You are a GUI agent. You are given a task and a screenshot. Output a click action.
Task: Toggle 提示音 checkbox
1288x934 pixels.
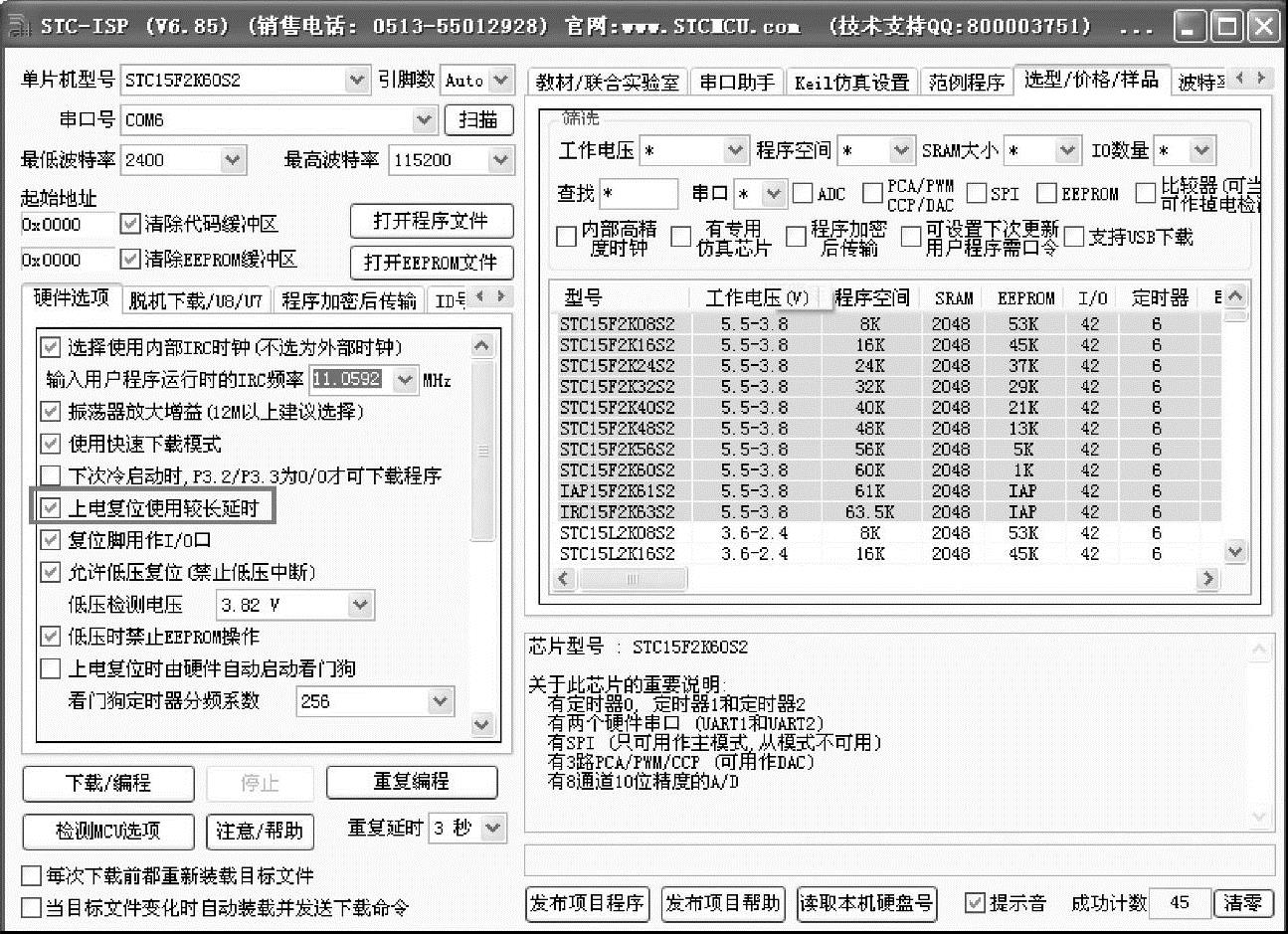[975, 903]
